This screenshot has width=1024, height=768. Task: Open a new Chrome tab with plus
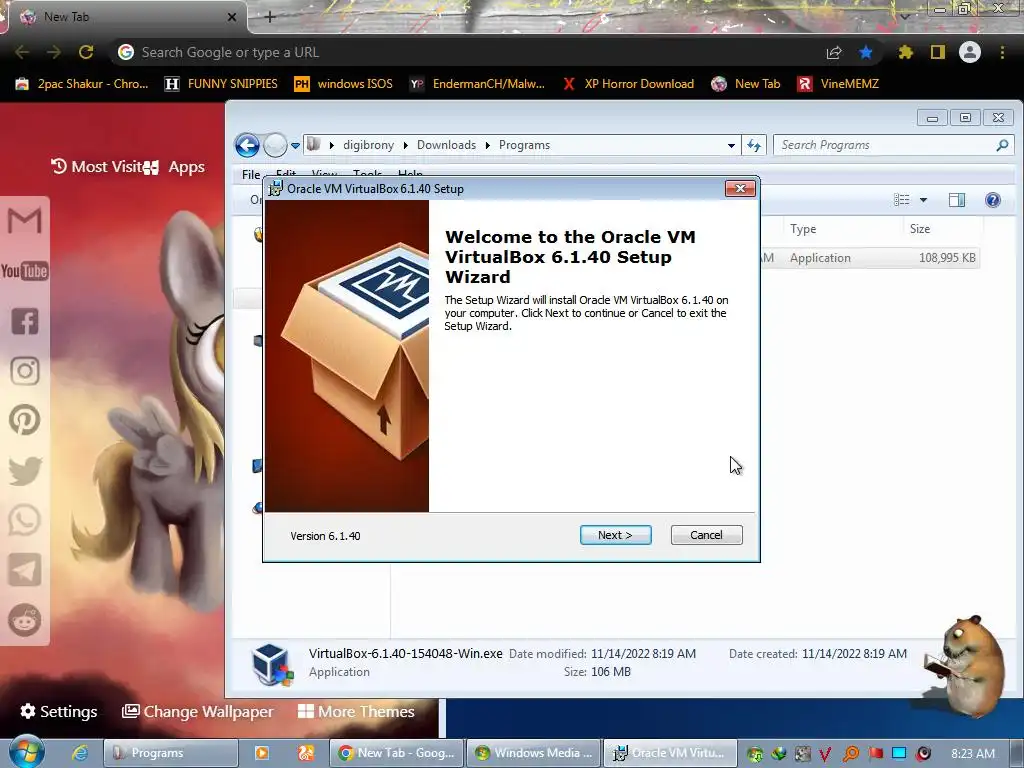(x=270, y=17)
